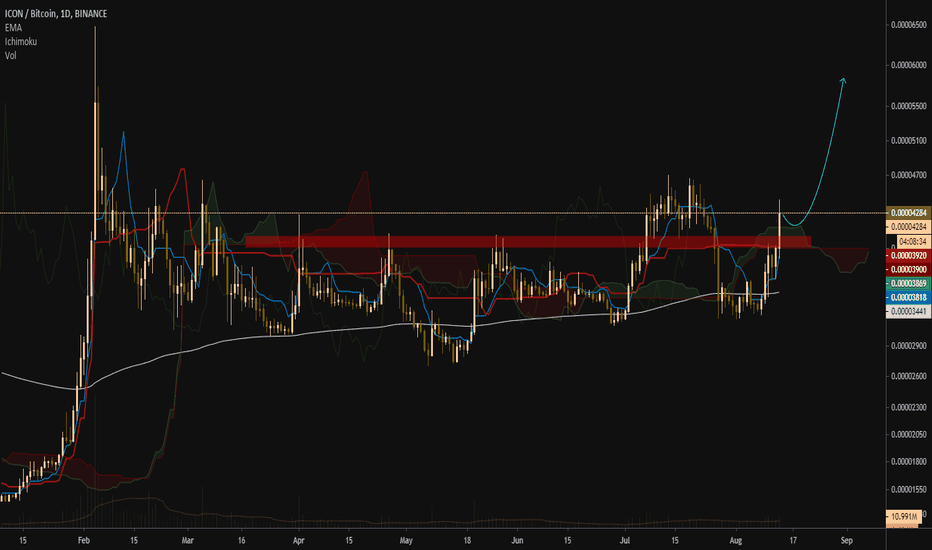Select the Ichimoku indicator label
This screenshot has width=932, height=550.
pos(21,42)
